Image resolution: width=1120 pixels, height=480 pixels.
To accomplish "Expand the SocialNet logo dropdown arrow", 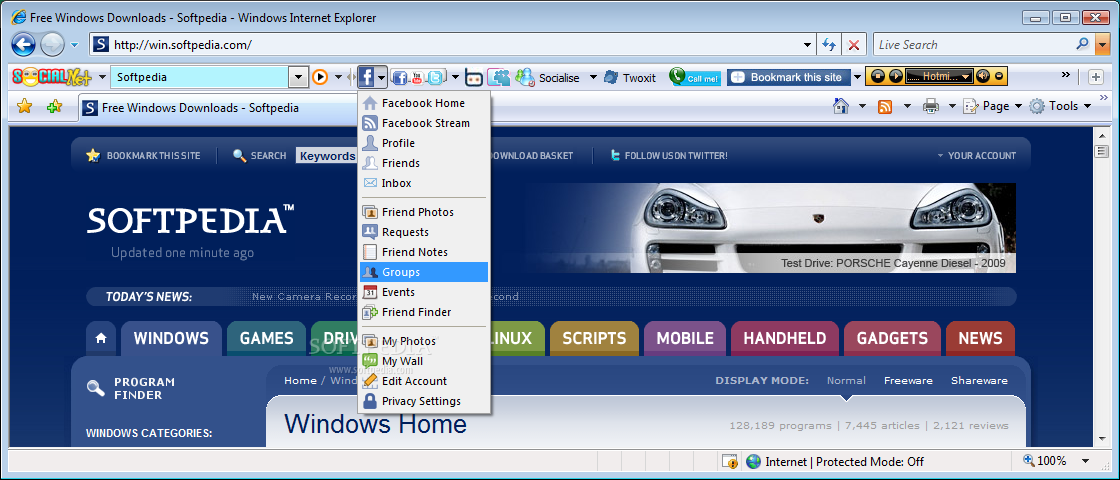I will pos(102,77).
